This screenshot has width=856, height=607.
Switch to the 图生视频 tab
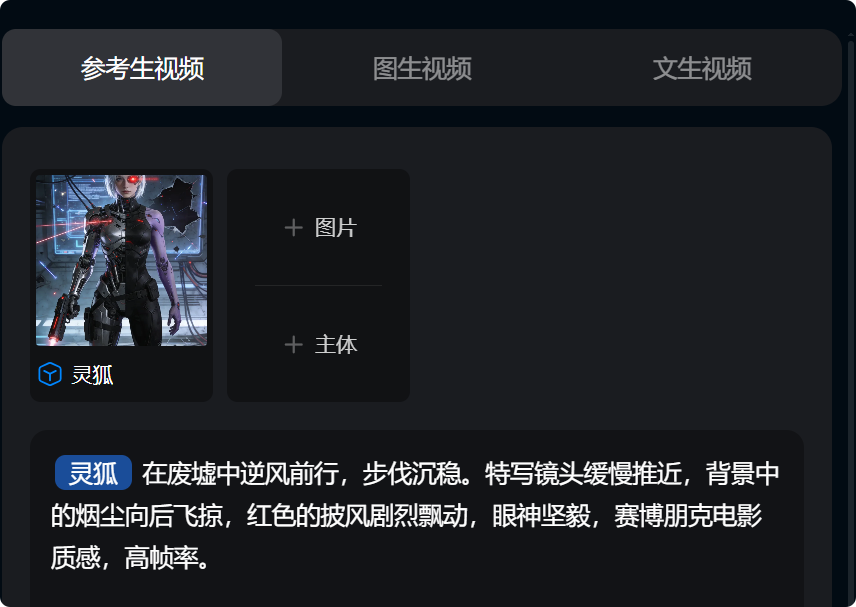coord(422,68)
